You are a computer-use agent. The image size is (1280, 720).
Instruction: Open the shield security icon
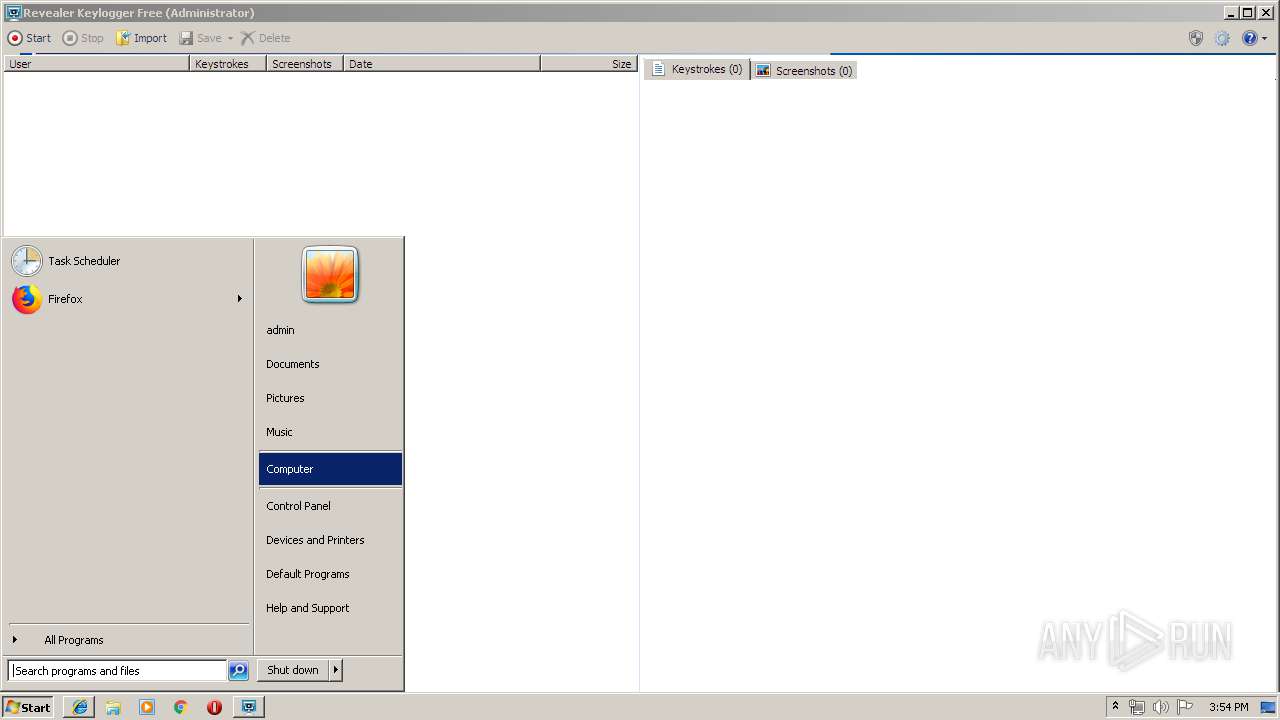coord(1196,38)
